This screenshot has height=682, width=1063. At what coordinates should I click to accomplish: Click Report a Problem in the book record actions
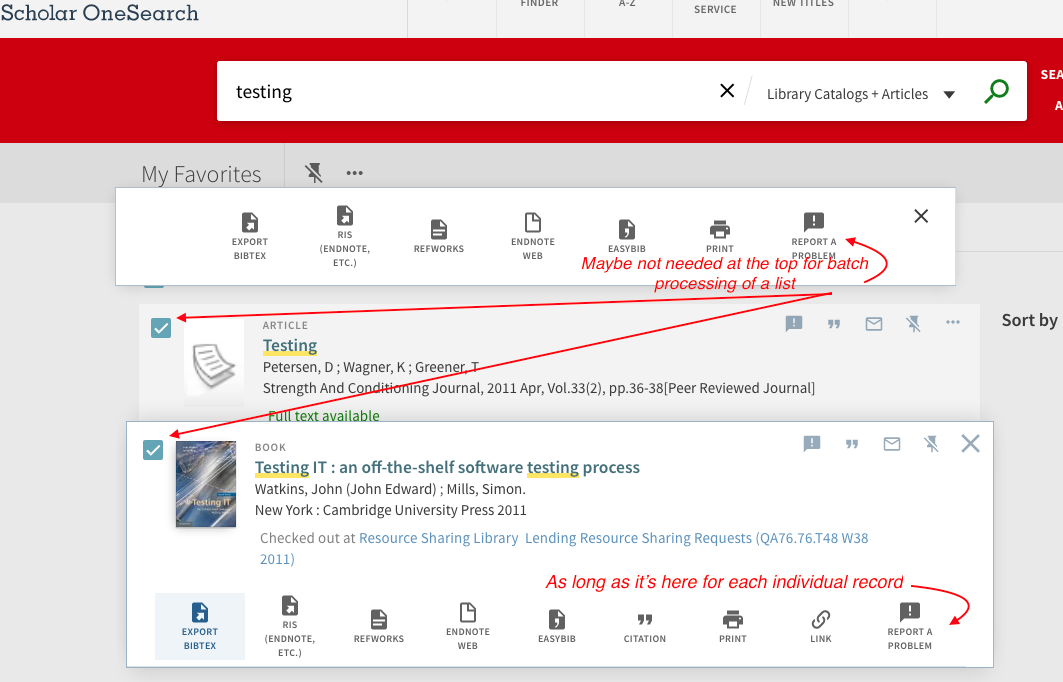(909, 625)
